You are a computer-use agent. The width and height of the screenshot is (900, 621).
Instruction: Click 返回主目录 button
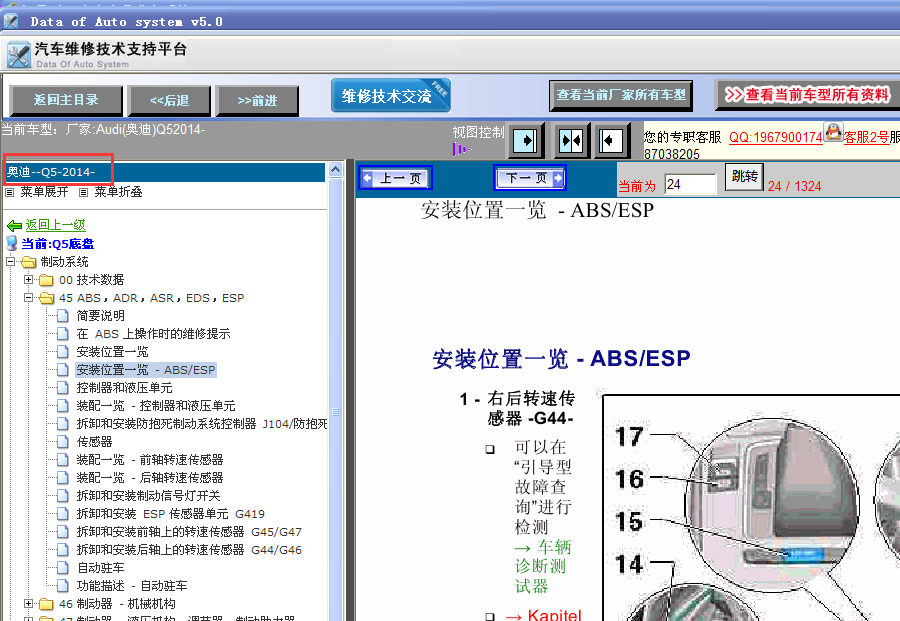tap(66, 100)
